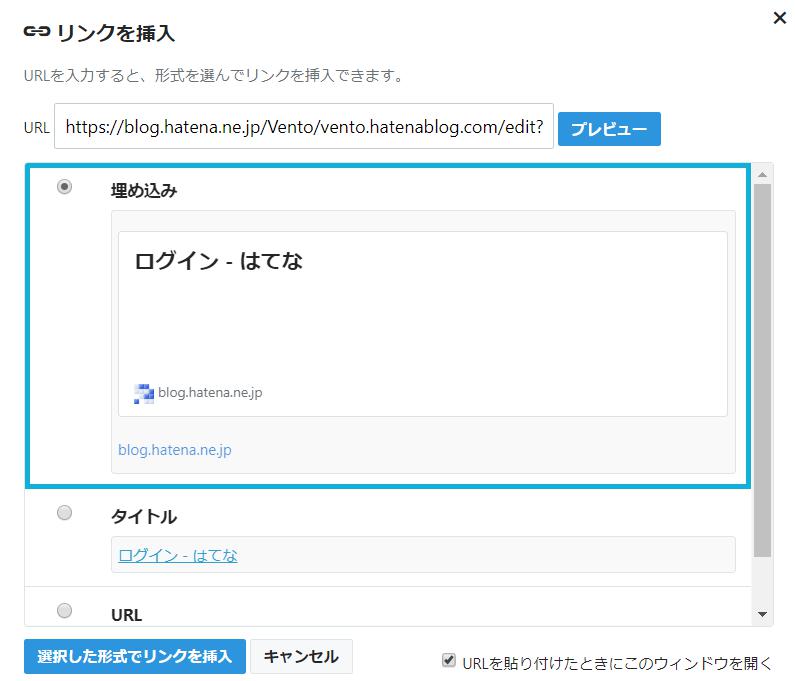
Task: Uncheck URLを貼り付けたときにこのウィンドウを開く checkbox
Action: (x=448, y=660)
